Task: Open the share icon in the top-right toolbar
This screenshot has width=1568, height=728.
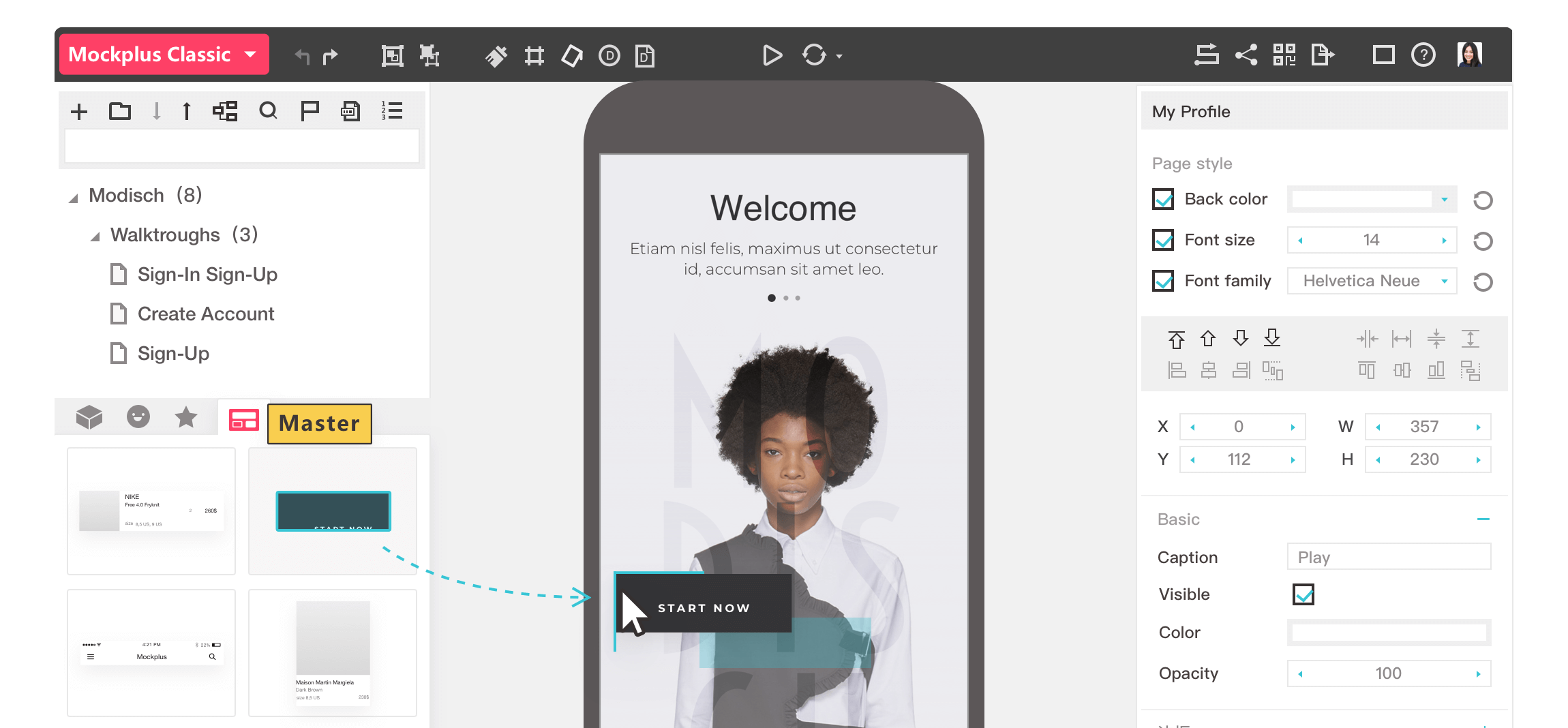Action: pyautogui.click(x=1247, y=55)
